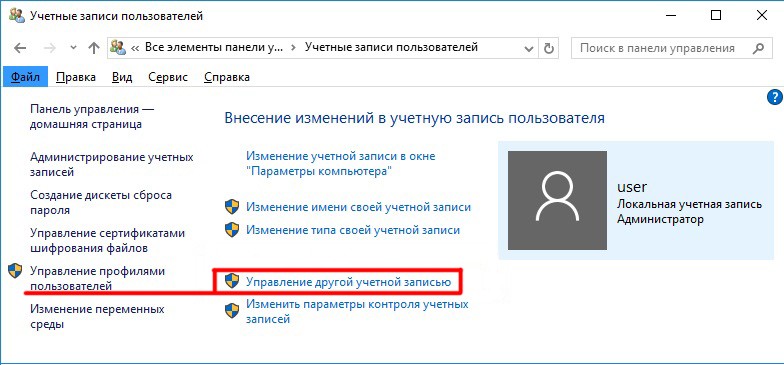Viewport: 784px width, 365px height.
Task: Open Управление сертификатами шифрования файлов
Action: [x=108, y=240]
